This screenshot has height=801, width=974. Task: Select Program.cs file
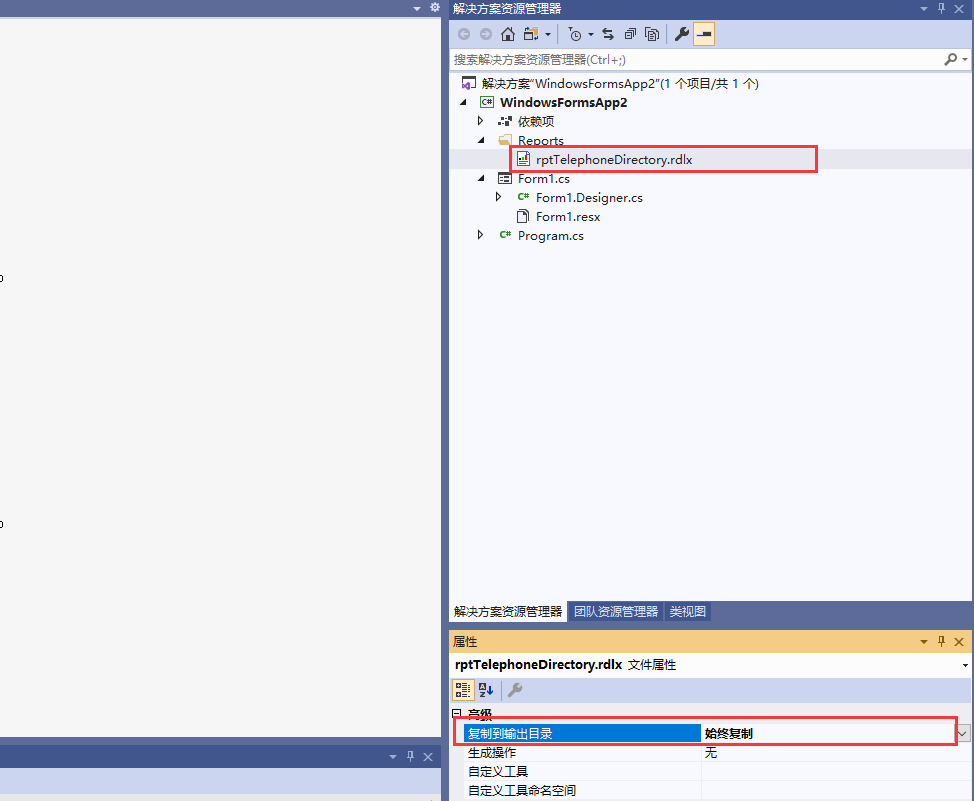tap(551, 236)
